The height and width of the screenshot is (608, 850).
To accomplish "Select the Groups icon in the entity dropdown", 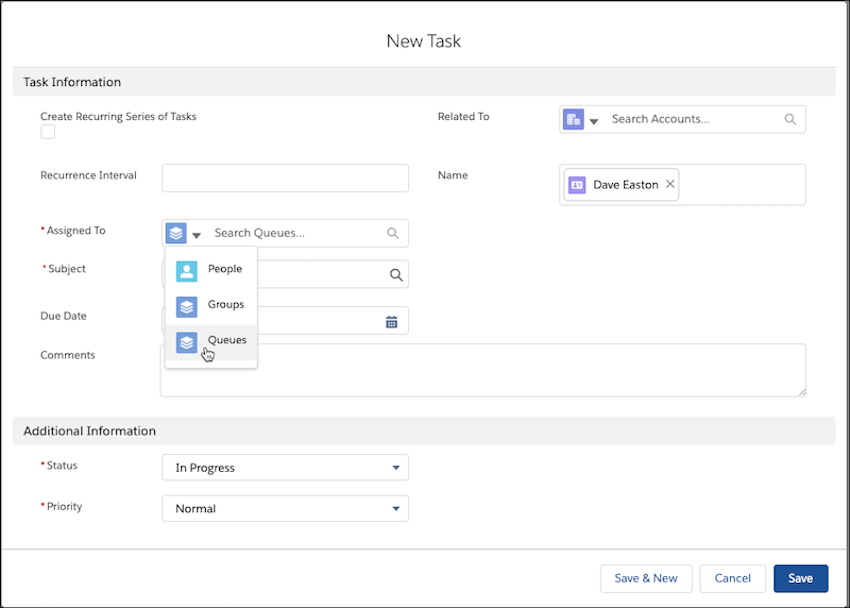I will coord(186,306).
